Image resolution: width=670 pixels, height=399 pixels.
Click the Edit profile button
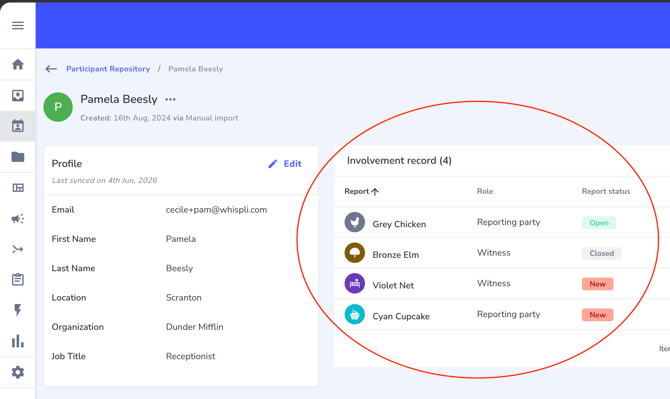coord(285,164)
